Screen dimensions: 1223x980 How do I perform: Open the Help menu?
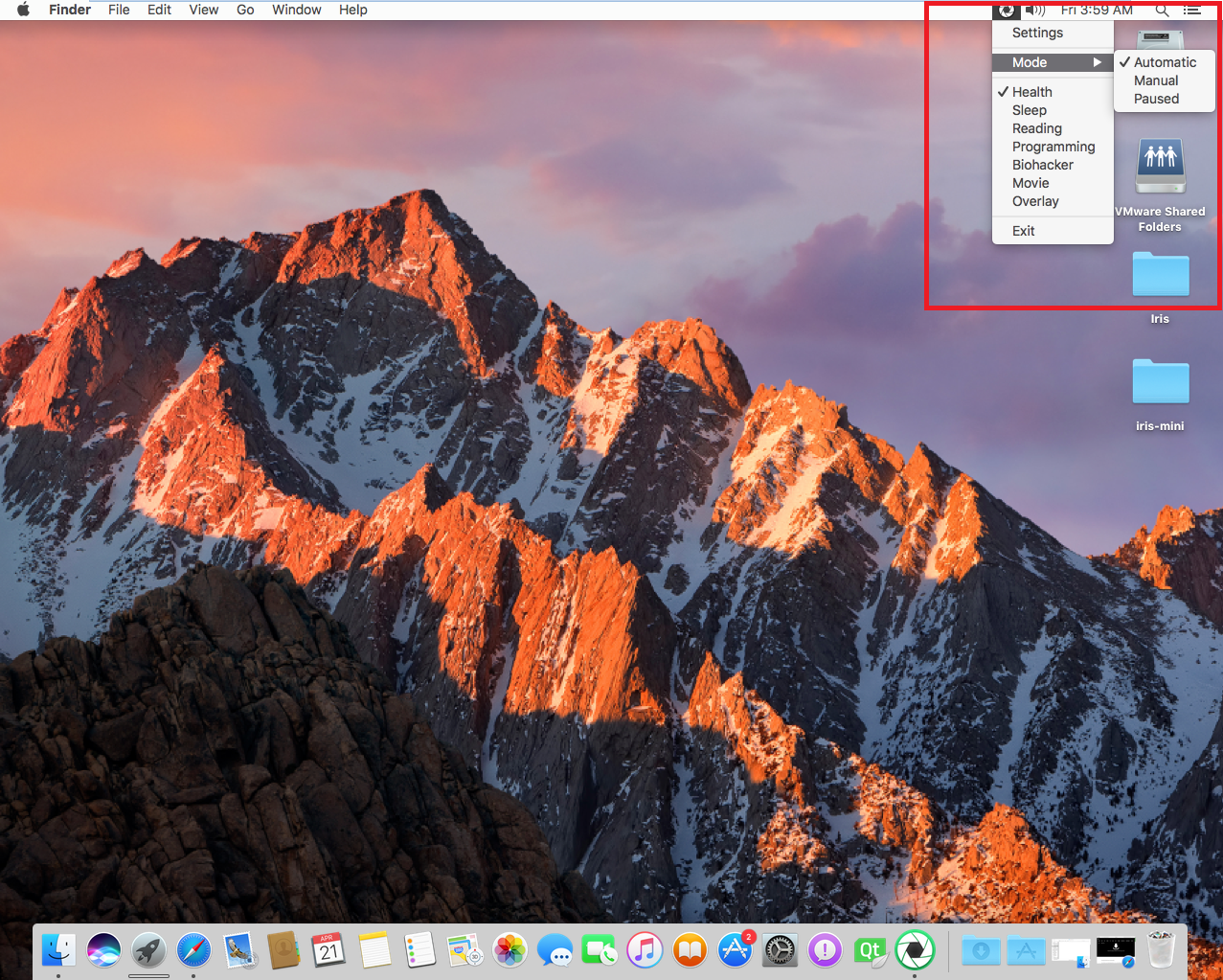point(353,10)
